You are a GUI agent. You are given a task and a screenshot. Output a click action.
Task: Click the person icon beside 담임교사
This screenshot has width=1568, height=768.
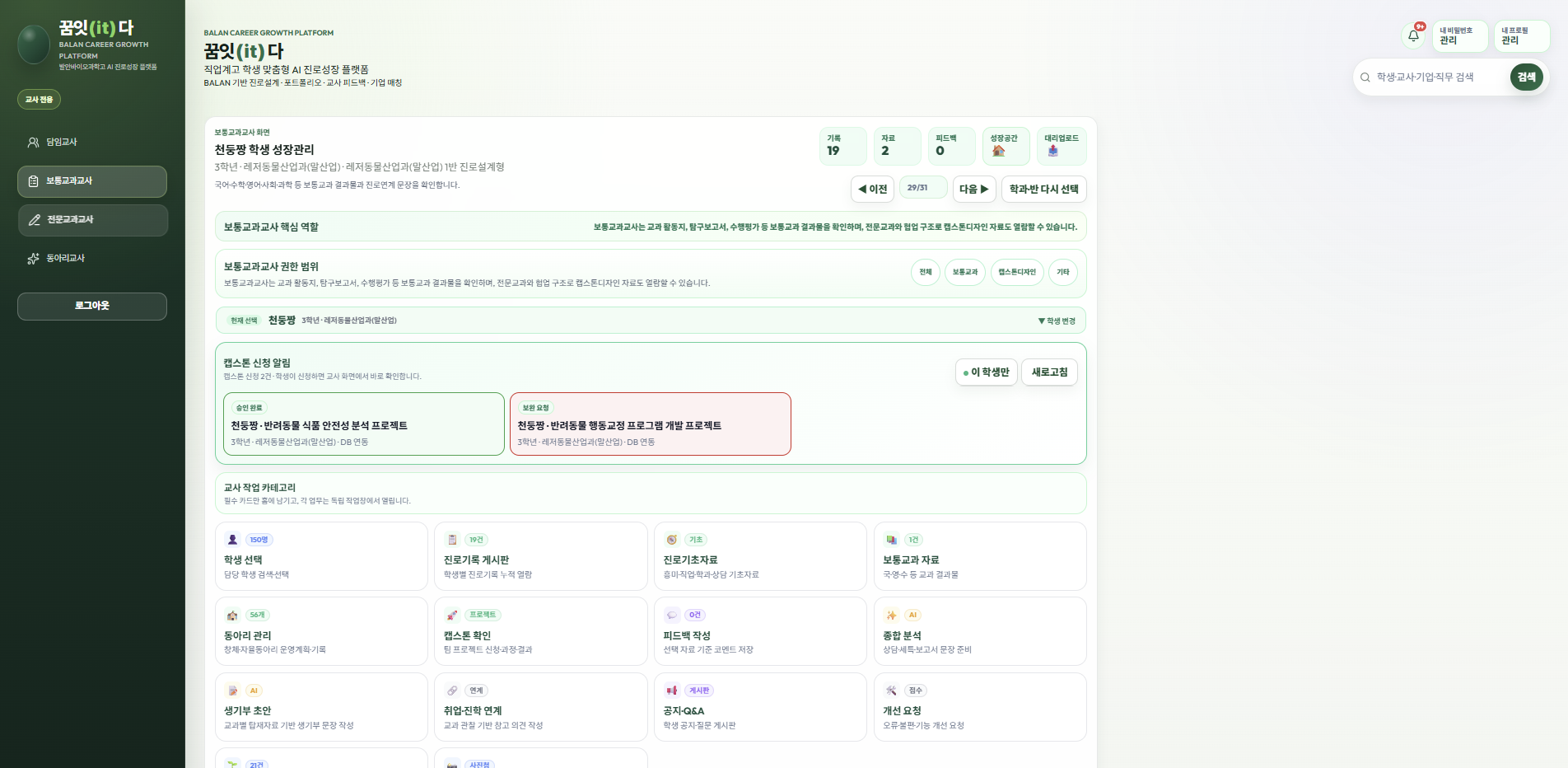(34, 143)
